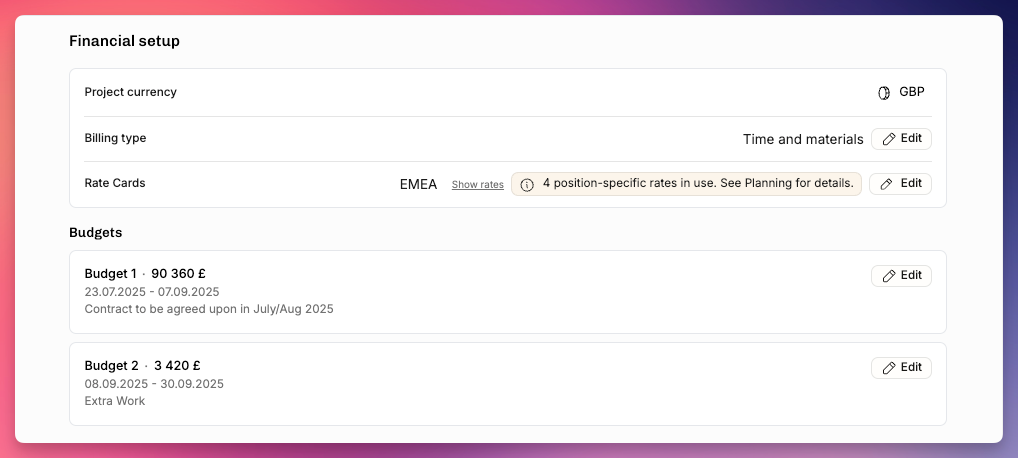Viewport: 1018px width, 458px height.
Task: Edit Budget 2 details
Action: pyautogui.click(x=901, y=368)
